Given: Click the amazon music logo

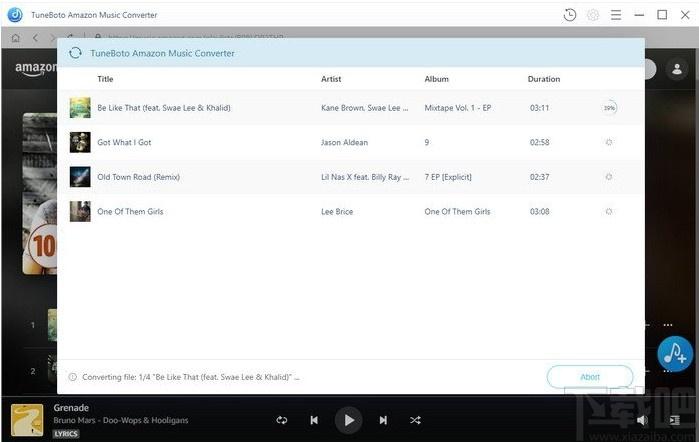Looking at the screenshot, I should (36, 69).
